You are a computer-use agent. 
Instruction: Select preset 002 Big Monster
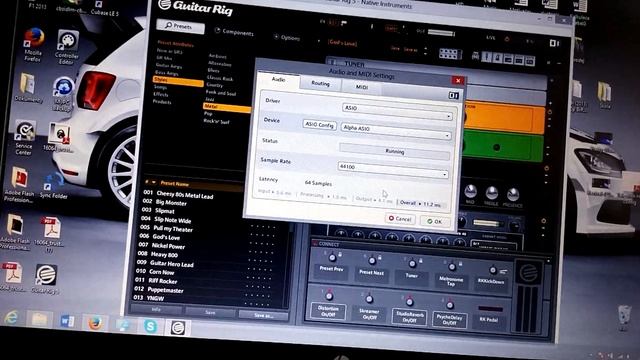(164, 202)
